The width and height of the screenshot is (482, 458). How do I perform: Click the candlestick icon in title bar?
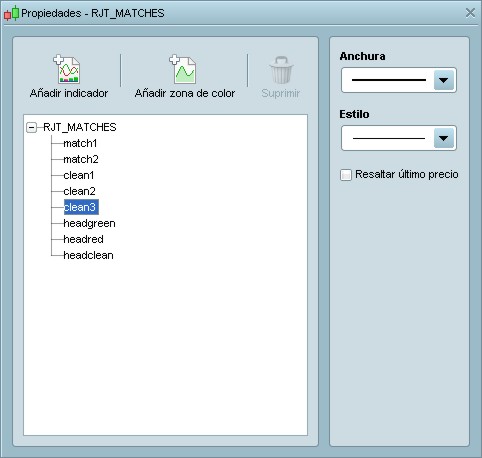(11, 13)
